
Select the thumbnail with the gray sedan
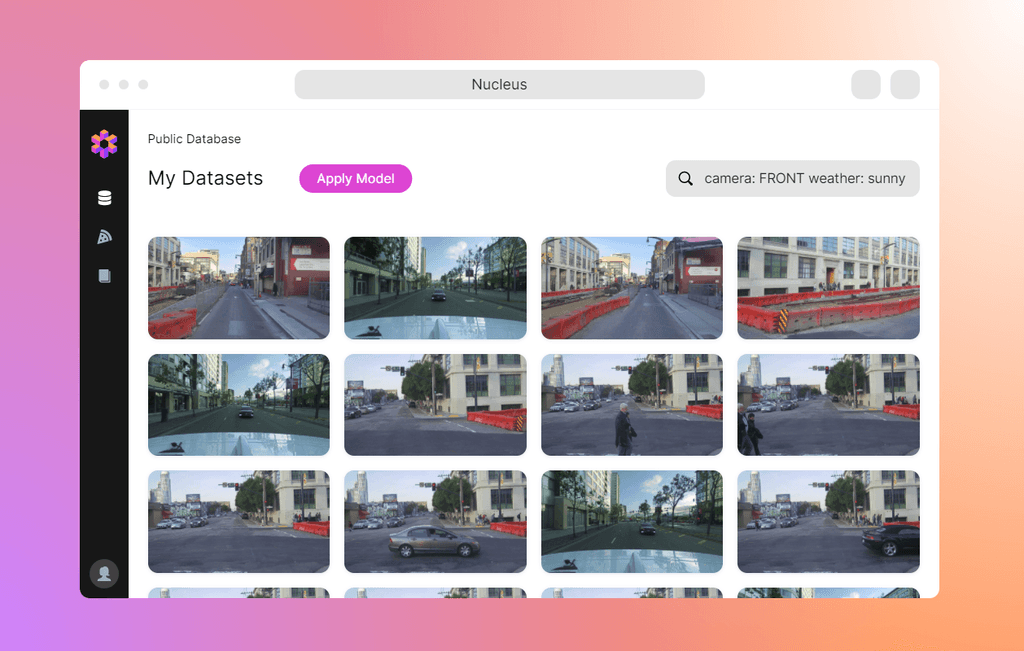(435, 522)
